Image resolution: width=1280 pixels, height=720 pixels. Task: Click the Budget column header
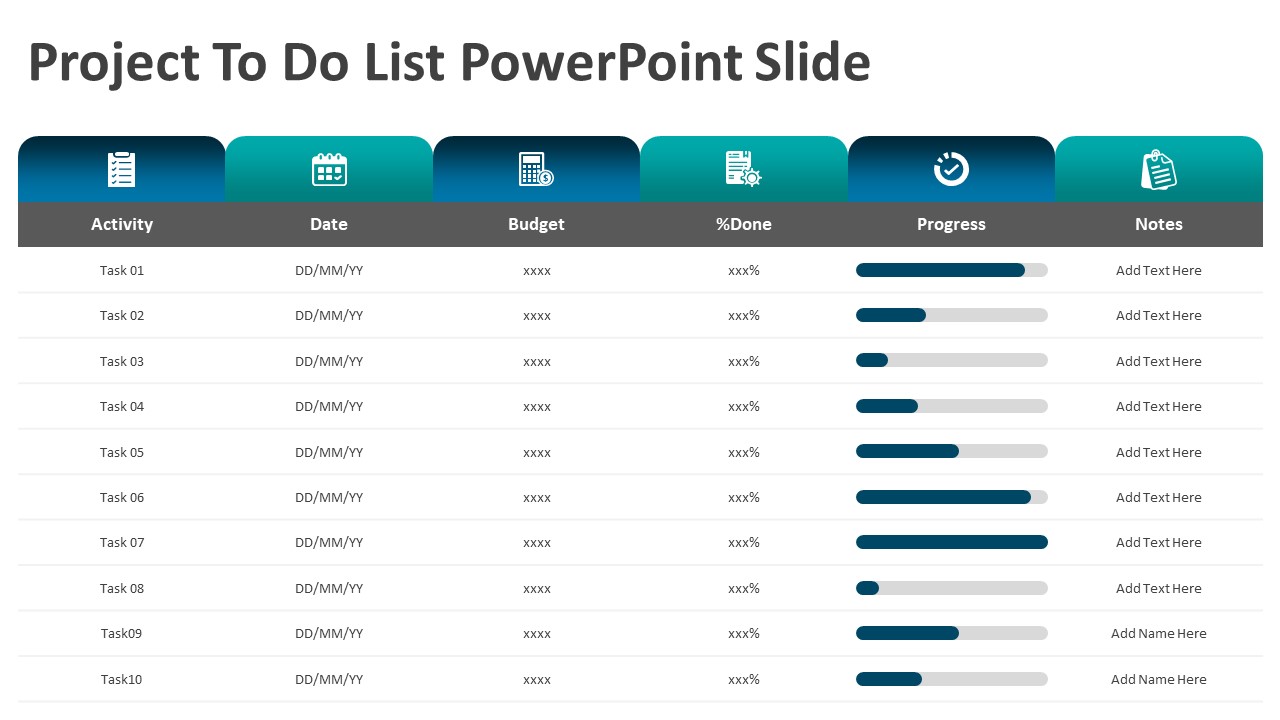coord(536,224)
